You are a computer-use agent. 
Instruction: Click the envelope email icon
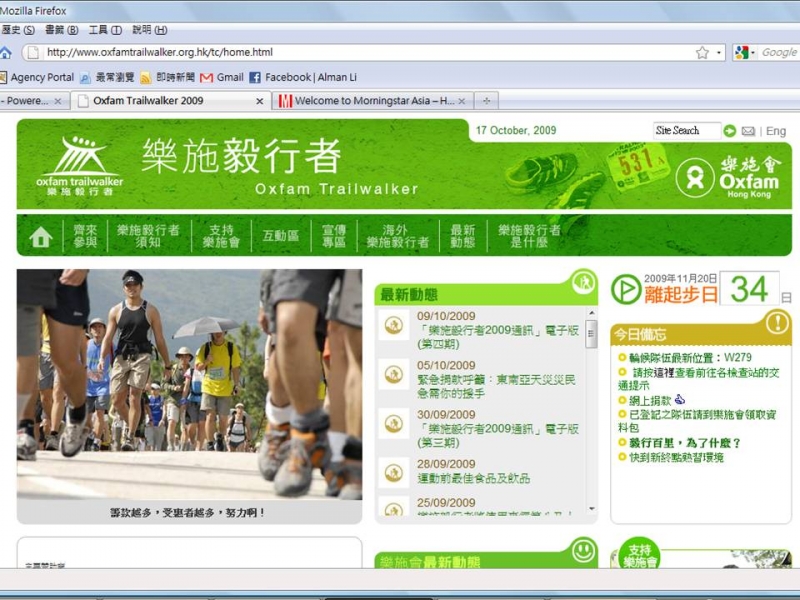[x=748, y=131]
